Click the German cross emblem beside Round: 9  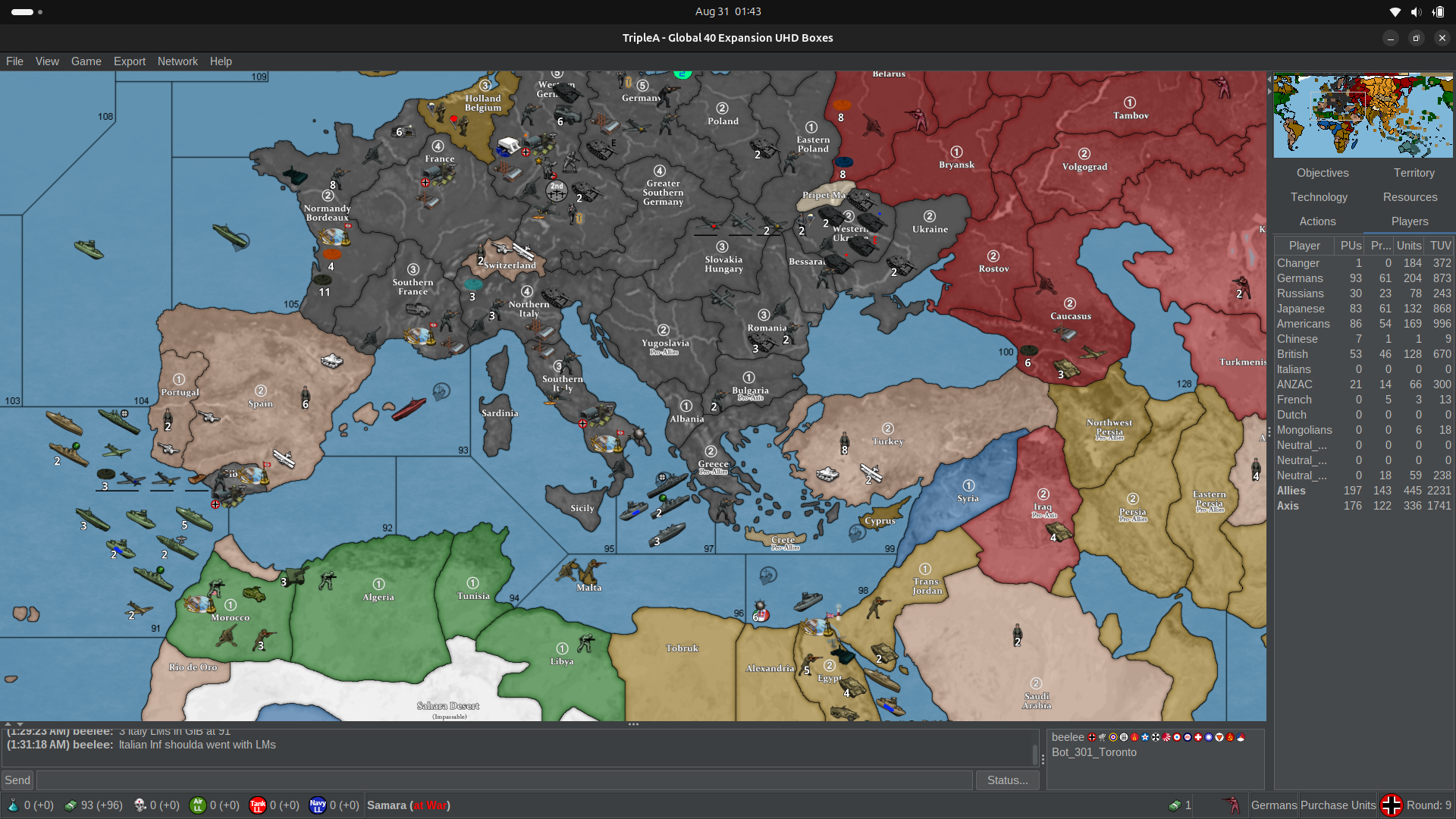click(x=1392, y=805)
